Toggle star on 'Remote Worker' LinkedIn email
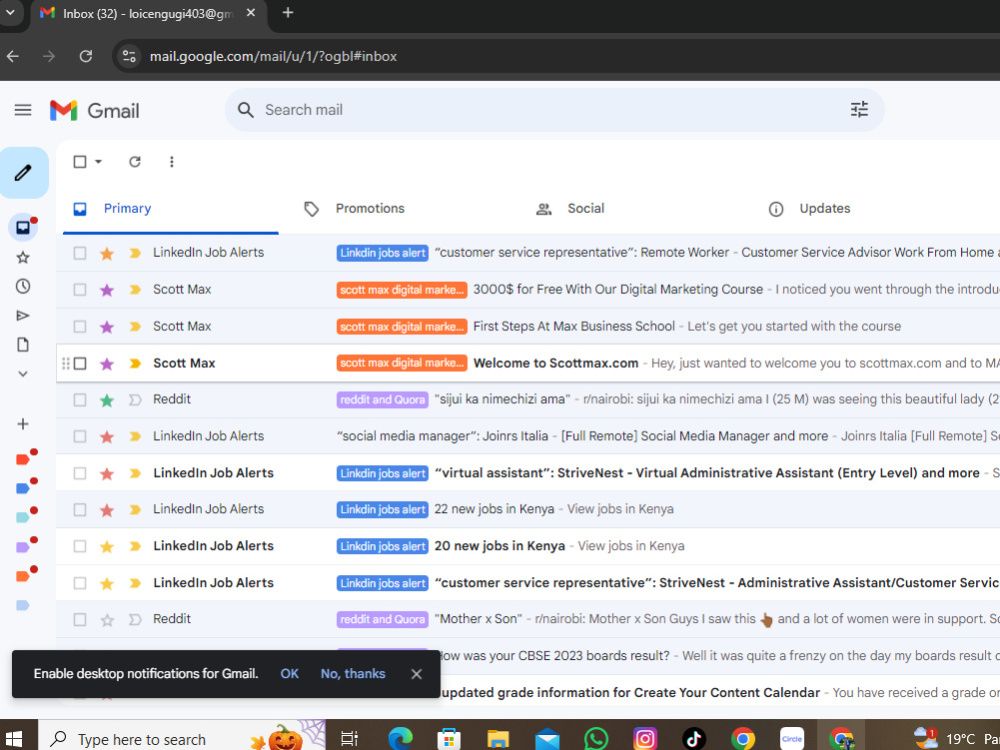Viewport: 1000px width, 750px height. point(107,253)
